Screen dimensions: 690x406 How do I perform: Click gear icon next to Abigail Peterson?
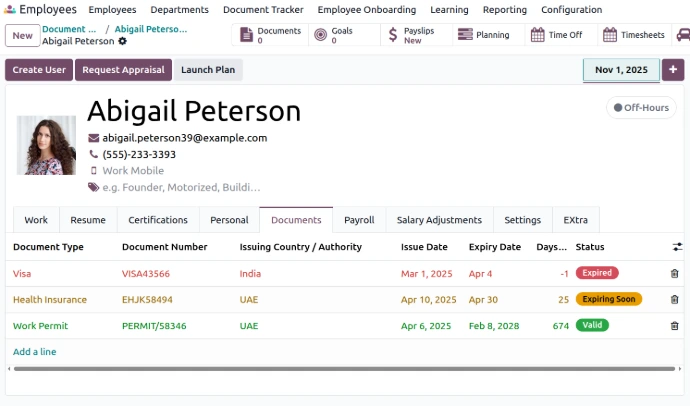[x=123, y=42]
